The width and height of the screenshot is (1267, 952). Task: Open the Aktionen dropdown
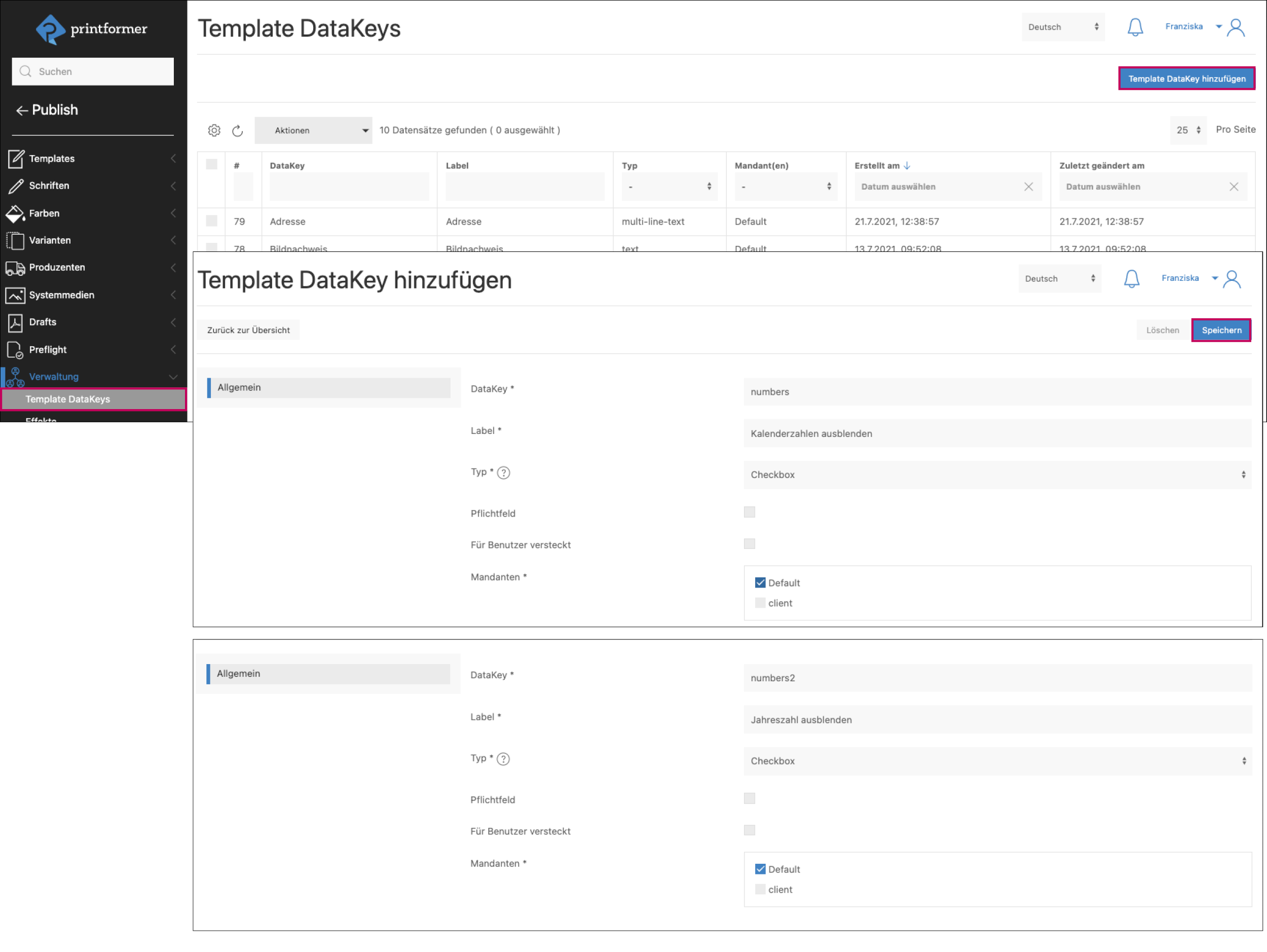(313, 131)
